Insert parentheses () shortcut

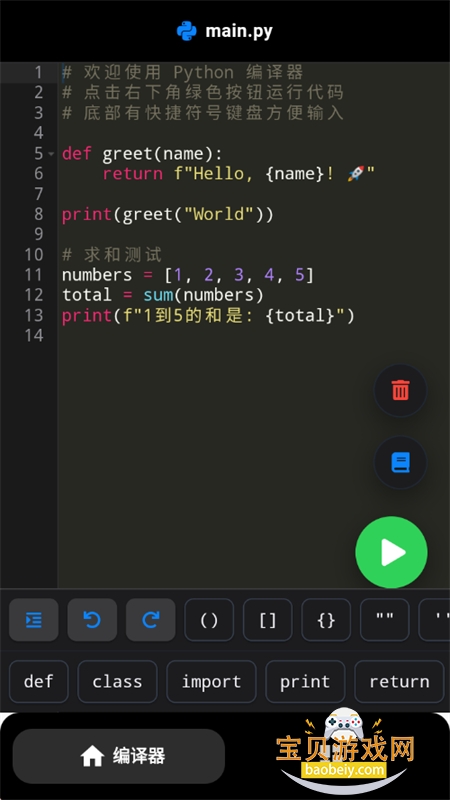click(209, 620)
